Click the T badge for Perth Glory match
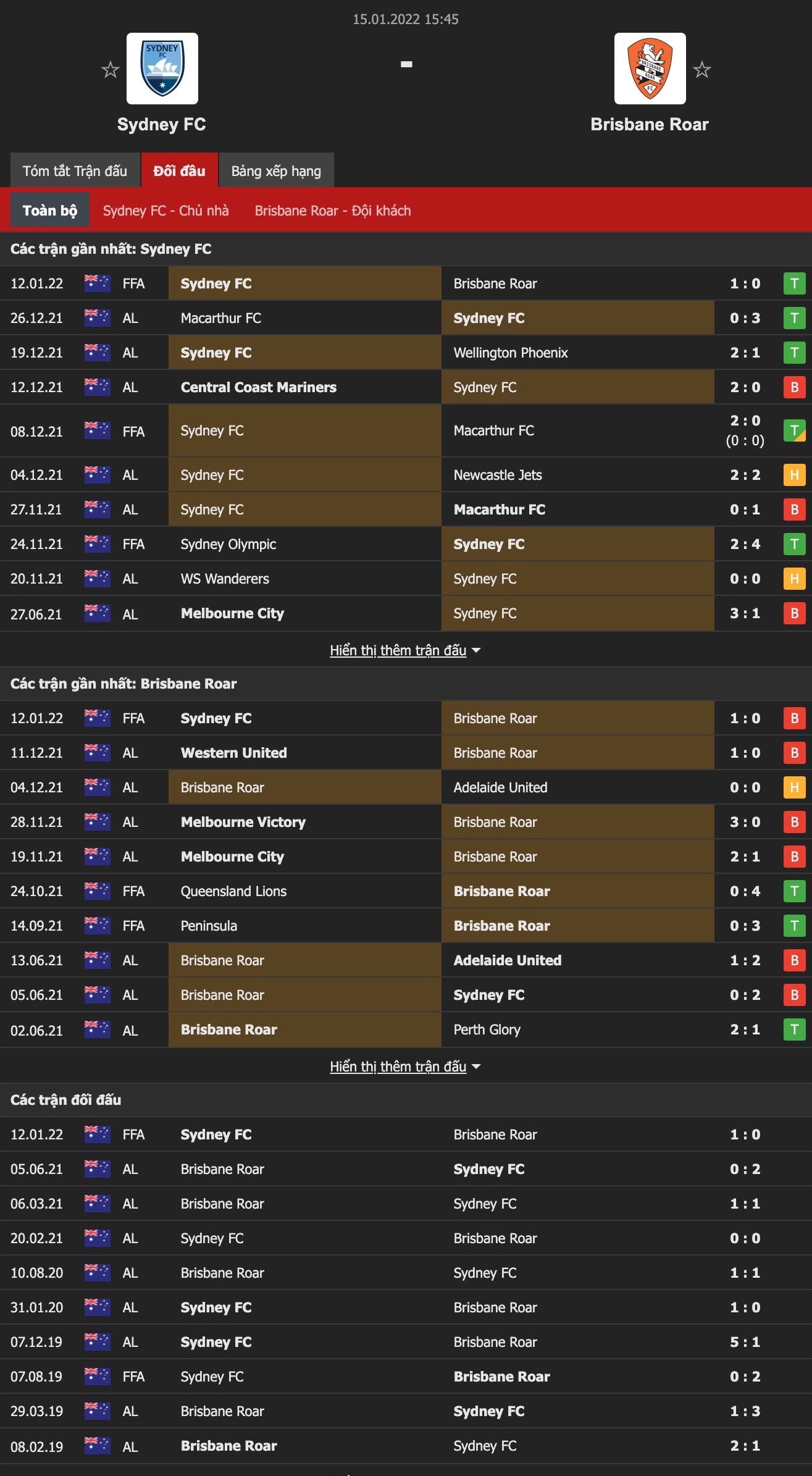Screen dimensions: 812x1476 pos(794,1029)
